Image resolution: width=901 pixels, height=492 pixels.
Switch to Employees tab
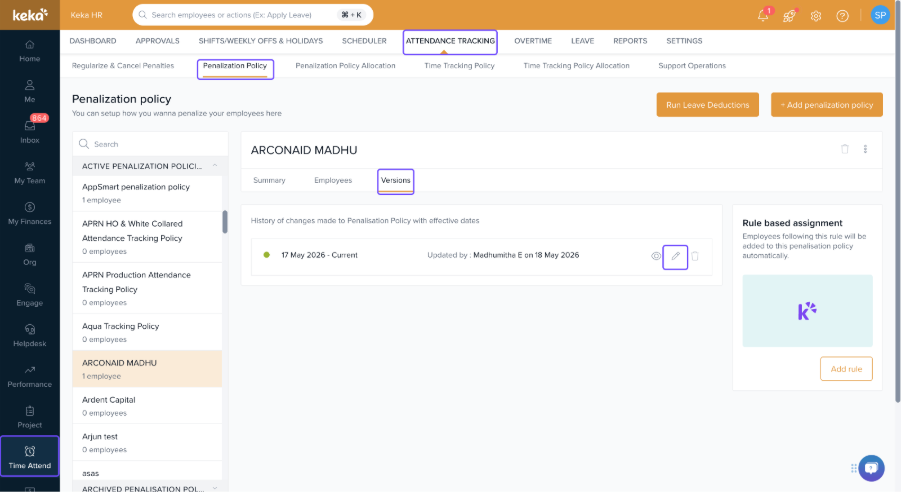click(x=333, y=180)
